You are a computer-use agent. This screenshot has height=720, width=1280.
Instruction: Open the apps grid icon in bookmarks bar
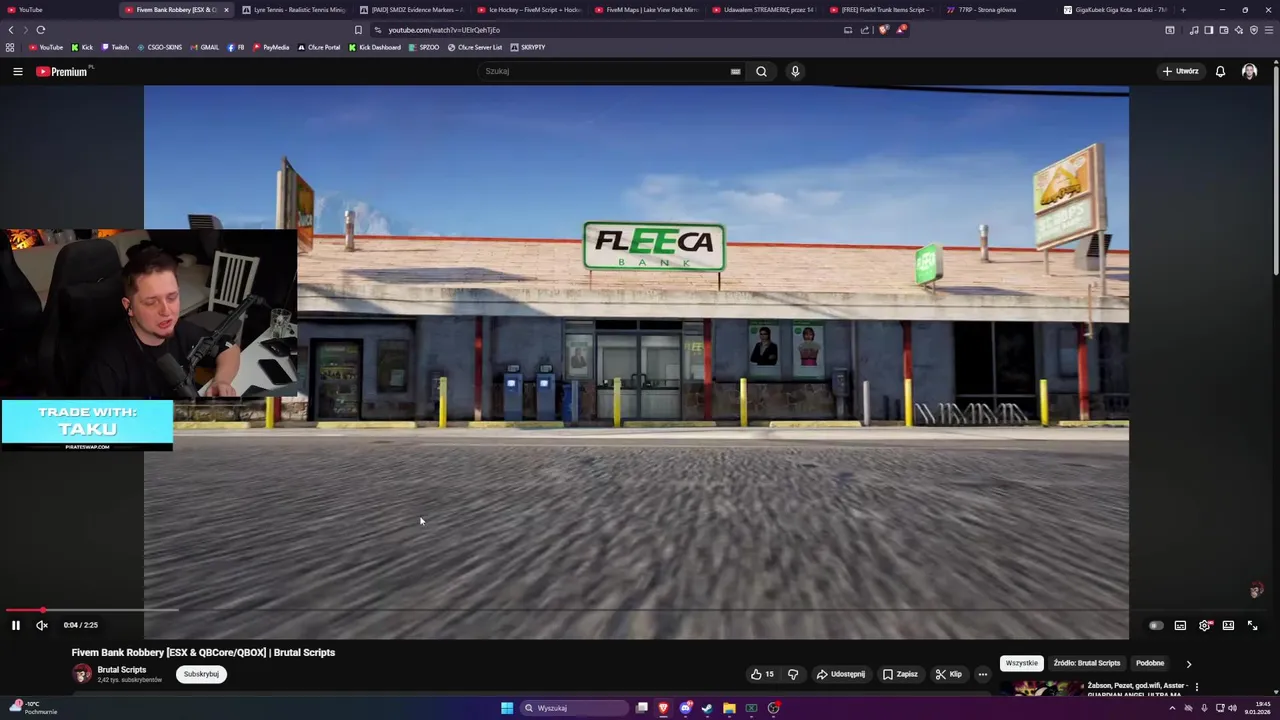(11, 47)
